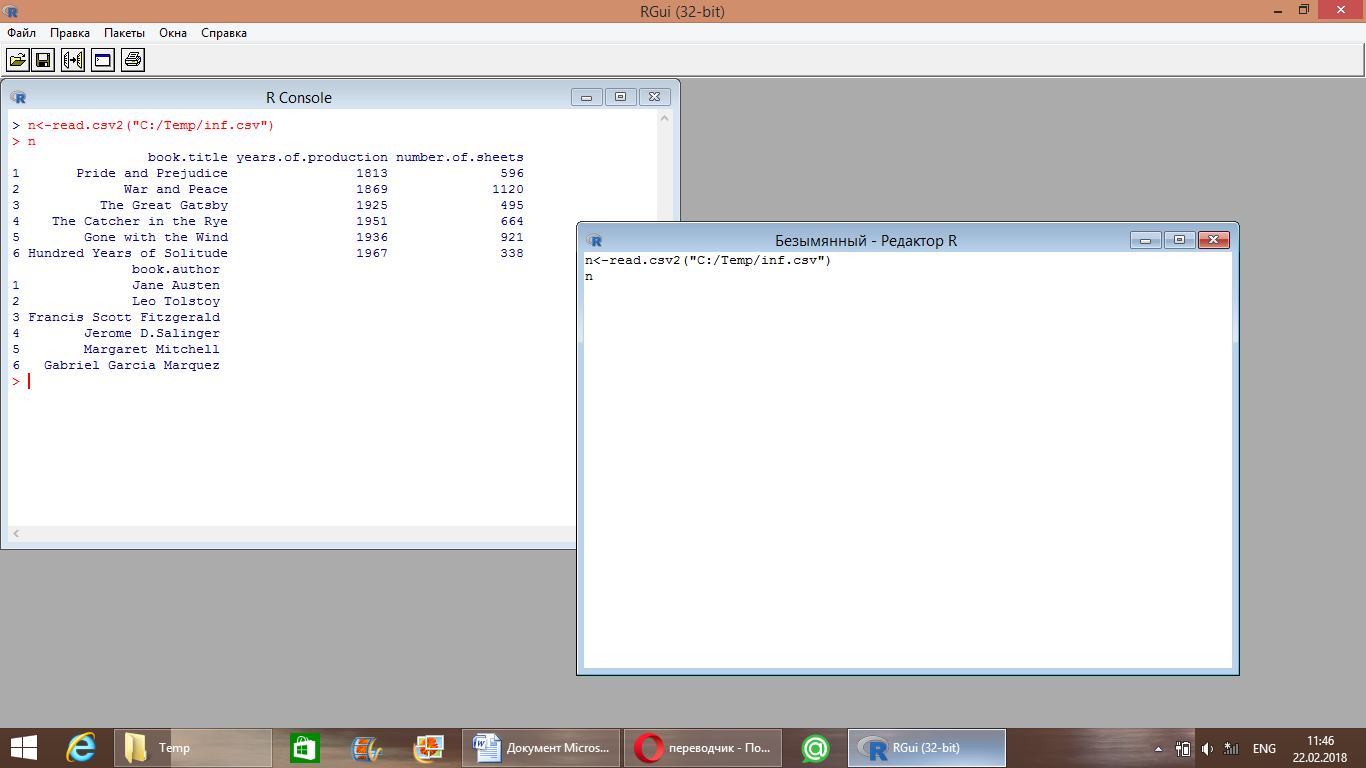Click the R Console title bar
1366x768 pixels.
(x=298, y=97)
